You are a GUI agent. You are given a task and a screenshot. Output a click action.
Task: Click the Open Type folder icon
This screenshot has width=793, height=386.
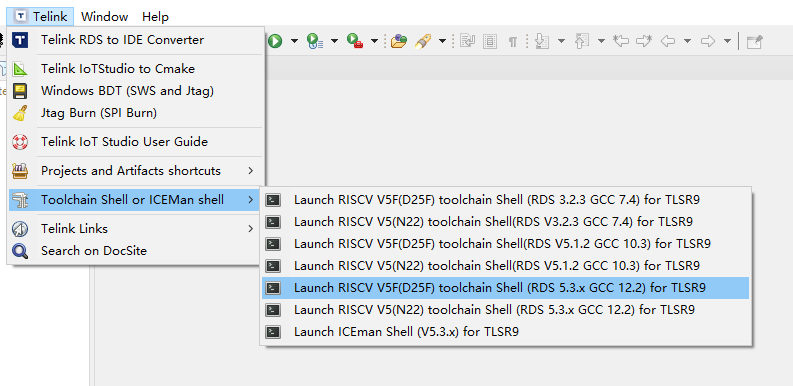point(399,41)
